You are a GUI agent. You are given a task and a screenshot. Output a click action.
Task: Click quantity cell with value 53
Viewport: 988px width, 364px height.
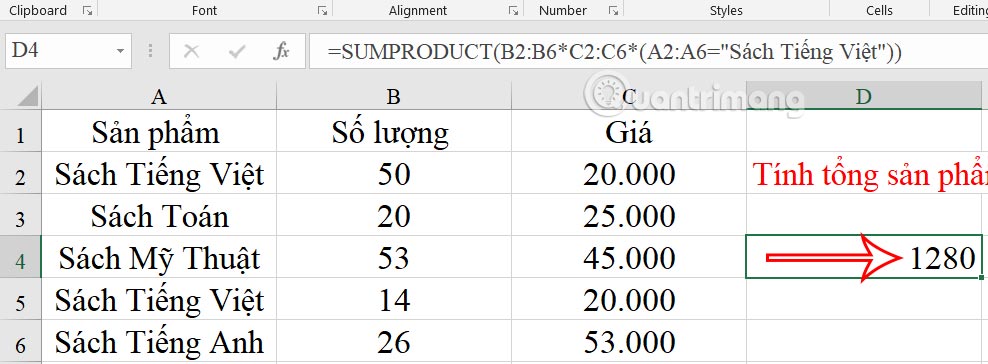coord(394,258)
